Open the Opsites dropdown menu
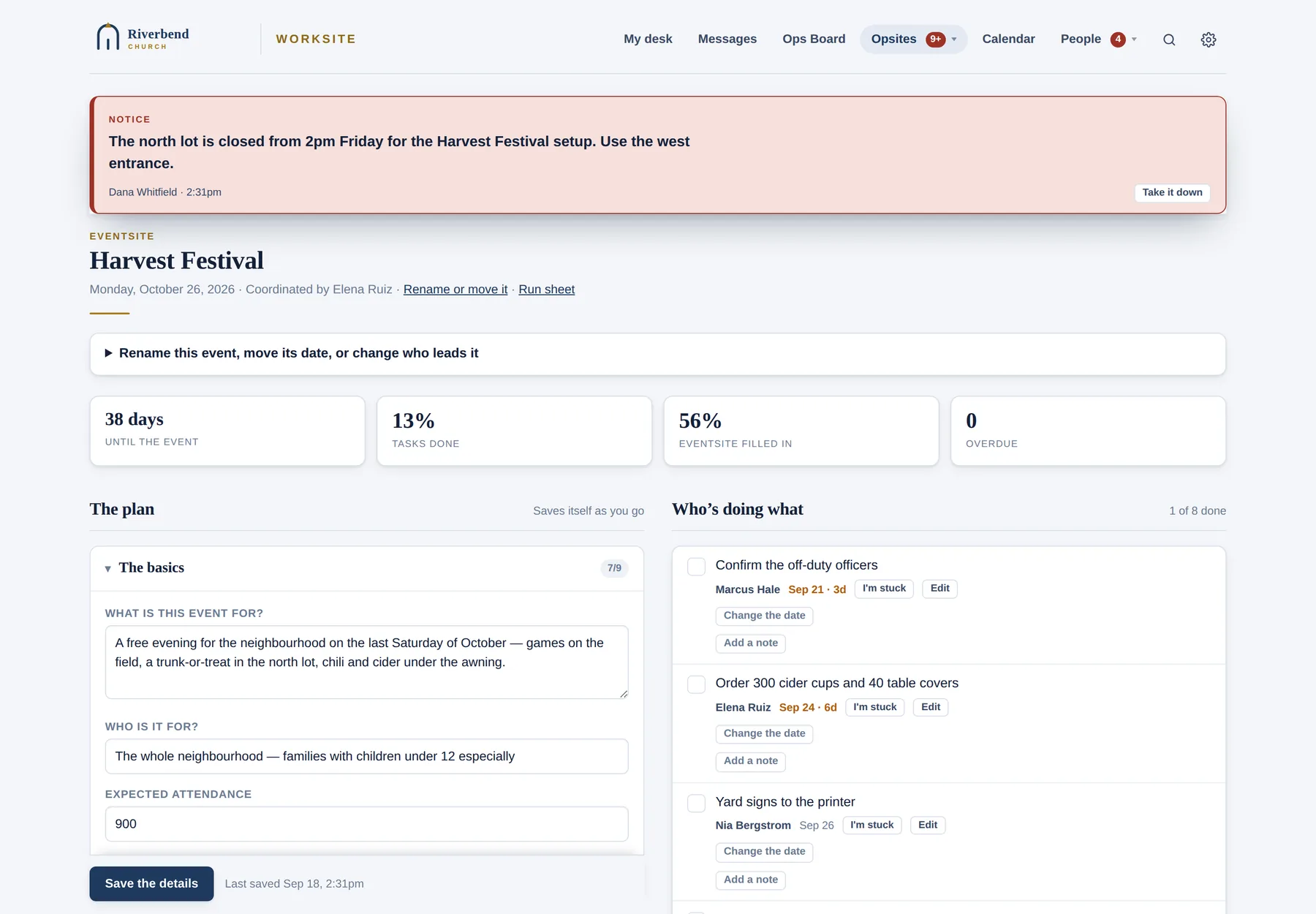The height and width of the screenshot is (914, 1316). 913,39
